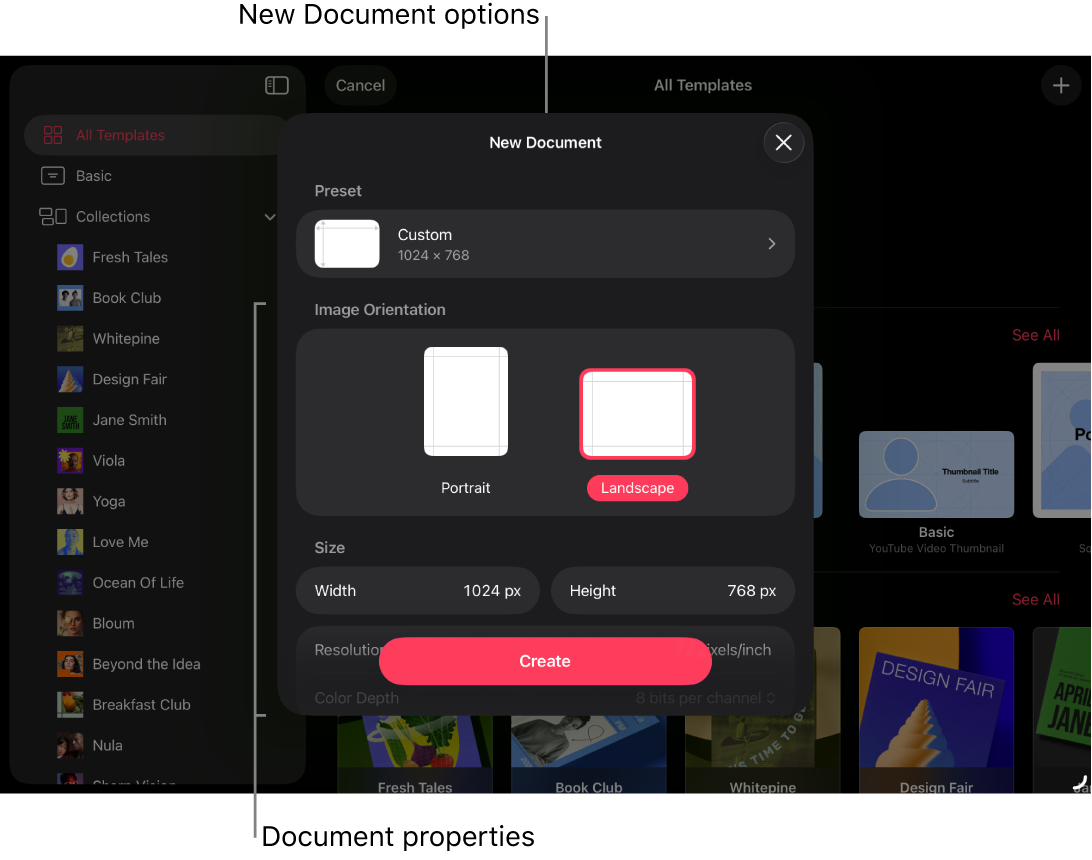
Task: Open the Basic YouTube Video Thumbnail template
Action: coord(936,474)
